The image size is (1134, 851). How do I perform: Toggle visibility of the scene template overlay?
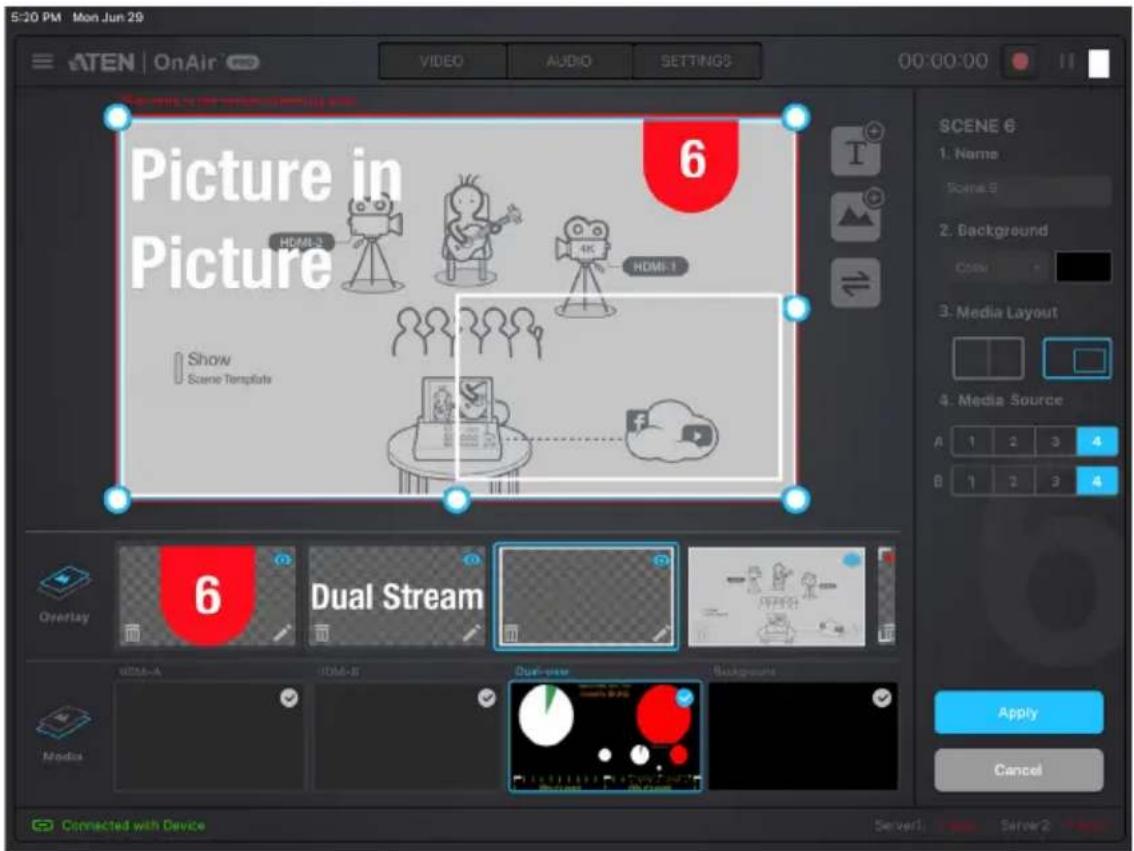pos(852,560)
